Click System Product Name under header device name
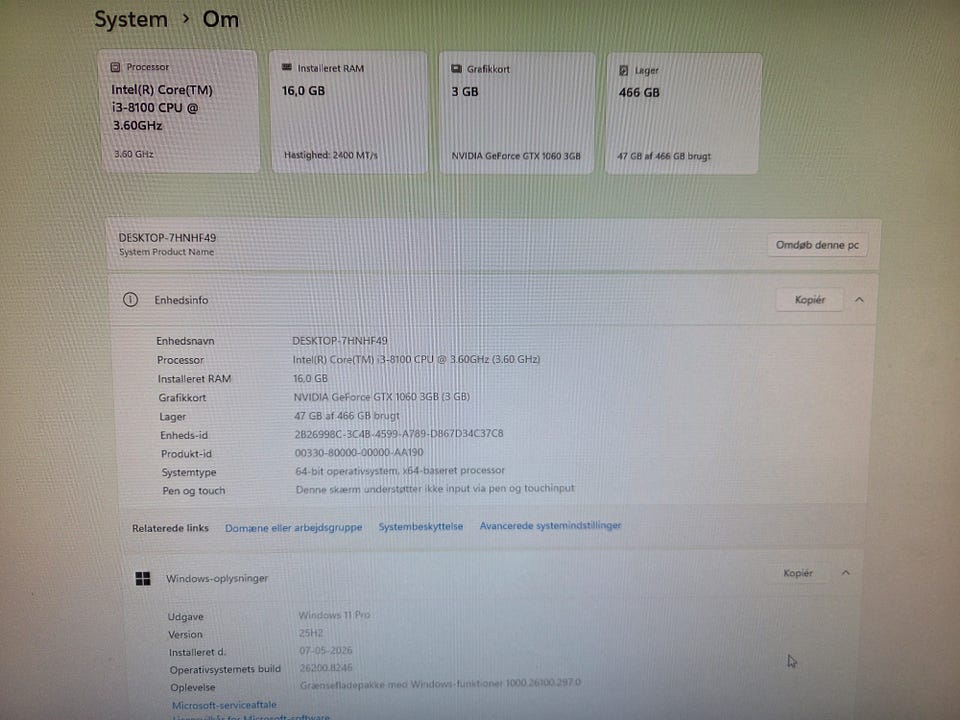Viewport: 960px width, 720px height. tap(166, 252)
